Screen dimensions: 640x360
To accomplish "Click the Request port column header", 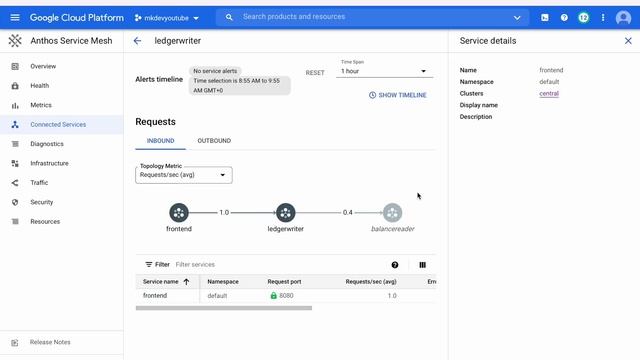I will coord(284,282).
